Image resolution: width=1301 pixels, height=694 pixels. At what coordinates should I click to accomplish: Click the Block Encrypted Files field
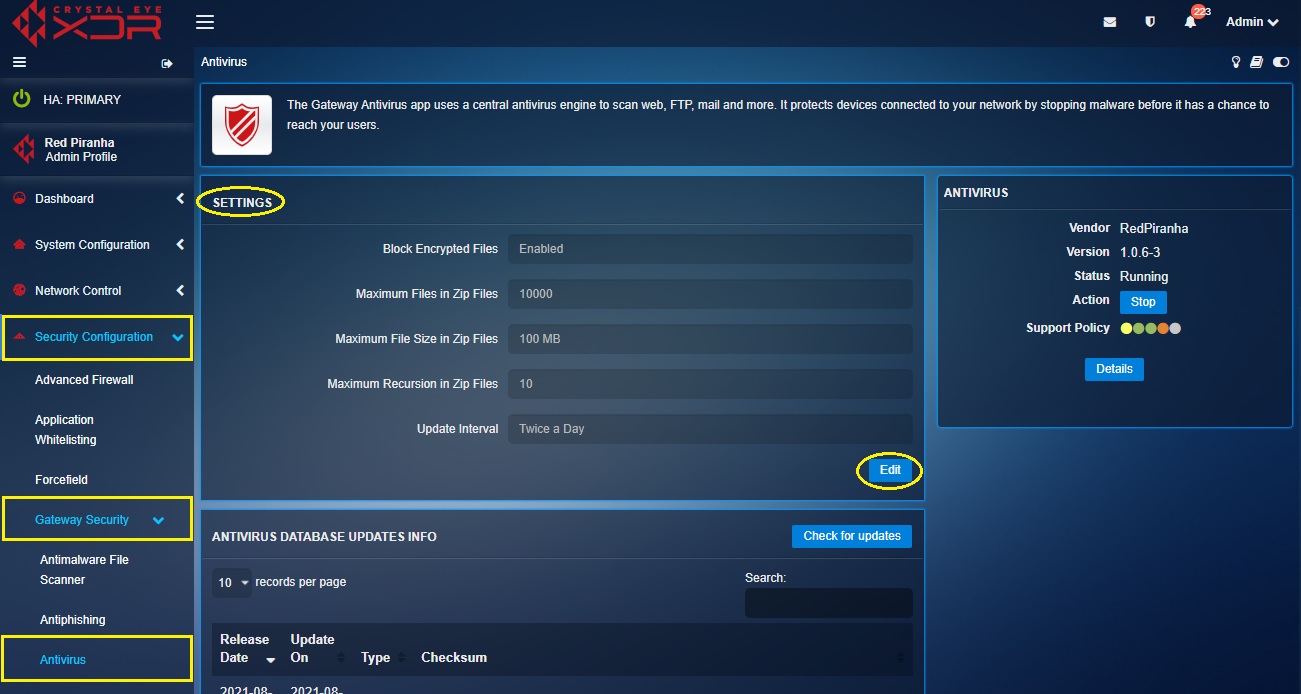click(x=710, y=249)
